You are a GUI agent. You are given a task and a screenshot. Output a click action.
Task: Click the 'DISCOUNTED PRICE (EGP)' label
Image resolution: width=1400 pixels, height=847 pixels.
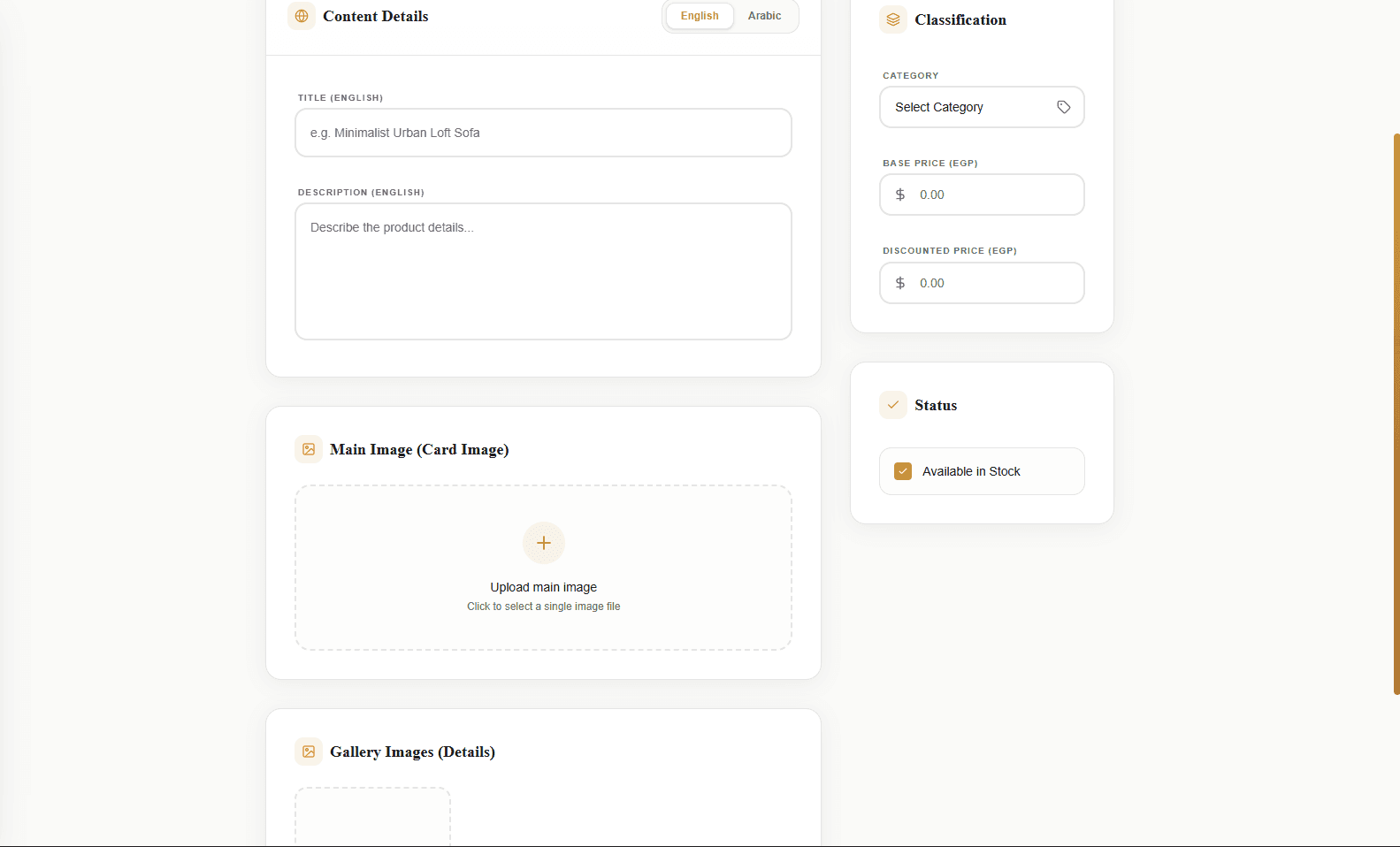[x=950, y=251]
